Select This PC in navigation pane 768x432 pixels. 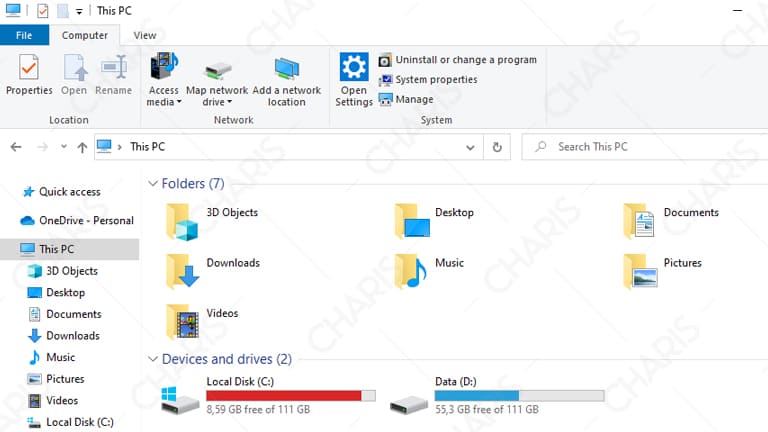pyautogui.click(x=70, y=249)
